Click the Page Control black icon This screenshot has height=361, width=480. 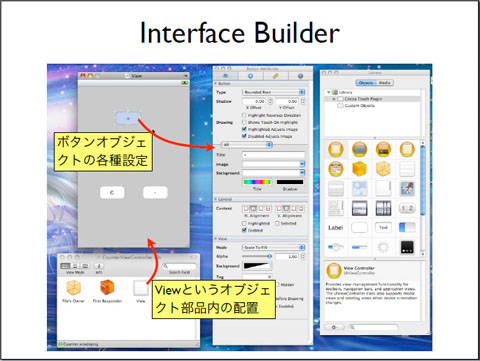[407, 247]
